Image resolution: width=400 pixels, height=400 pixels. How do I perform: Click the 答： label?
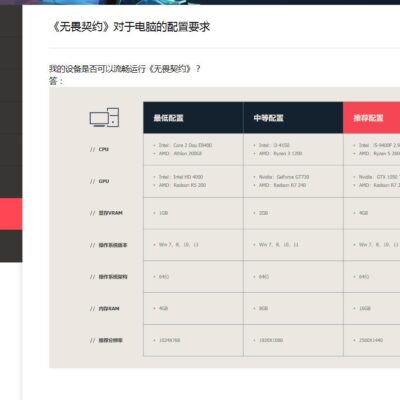tap(56, 81)
